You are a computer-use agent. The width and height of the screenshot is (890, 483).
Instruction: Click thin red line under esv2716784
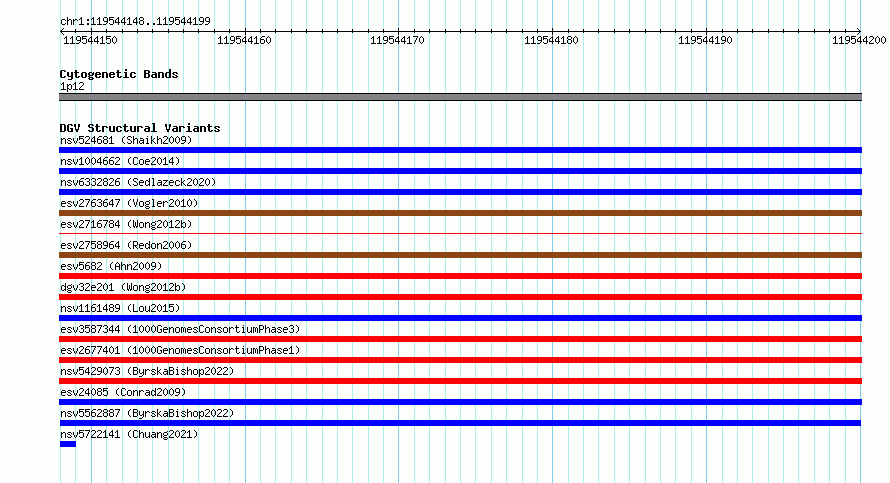point(460,233)
